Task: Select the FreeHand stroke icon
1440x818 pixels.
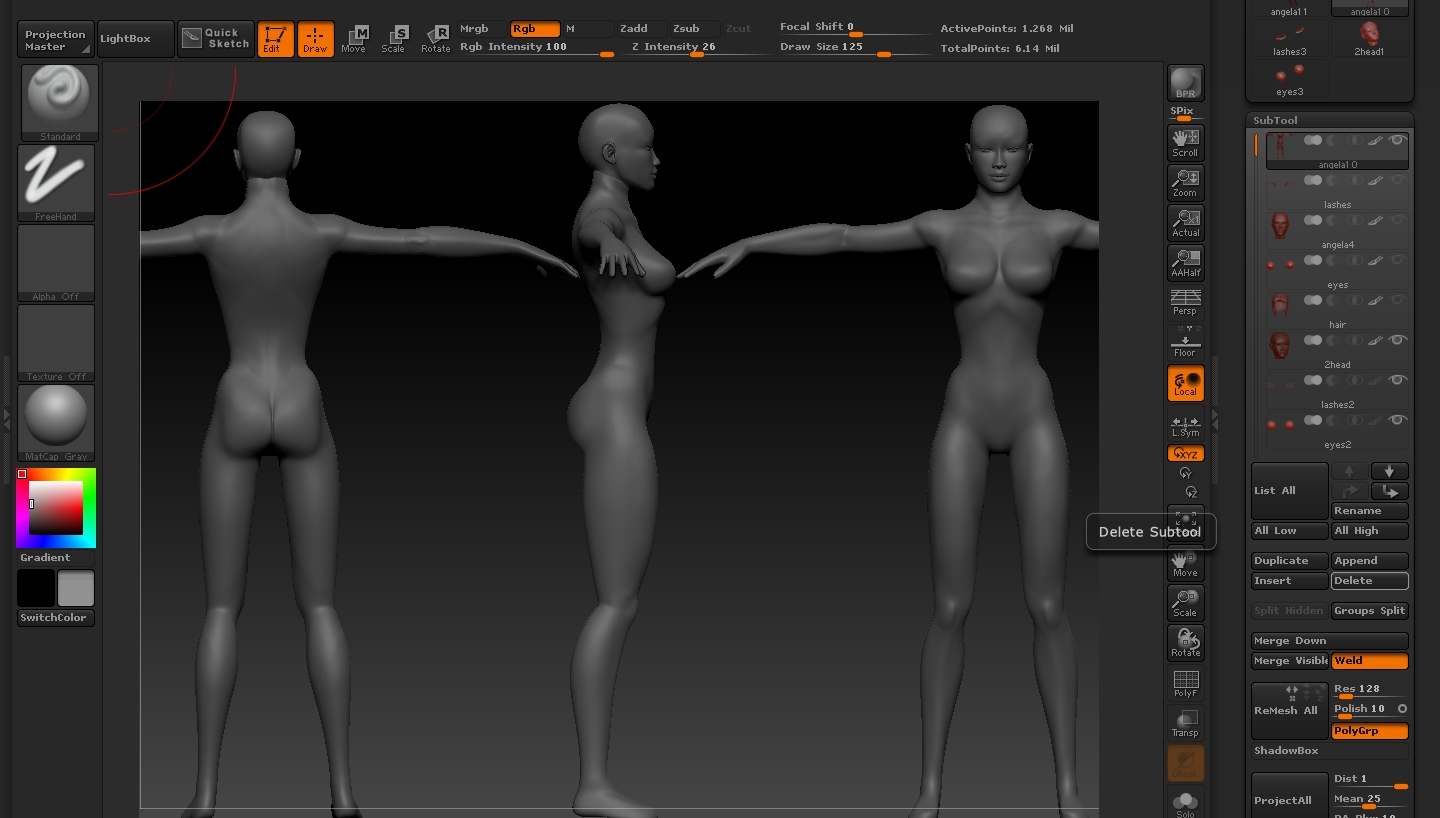Action: pyautogui.click(x=56, y=182)
